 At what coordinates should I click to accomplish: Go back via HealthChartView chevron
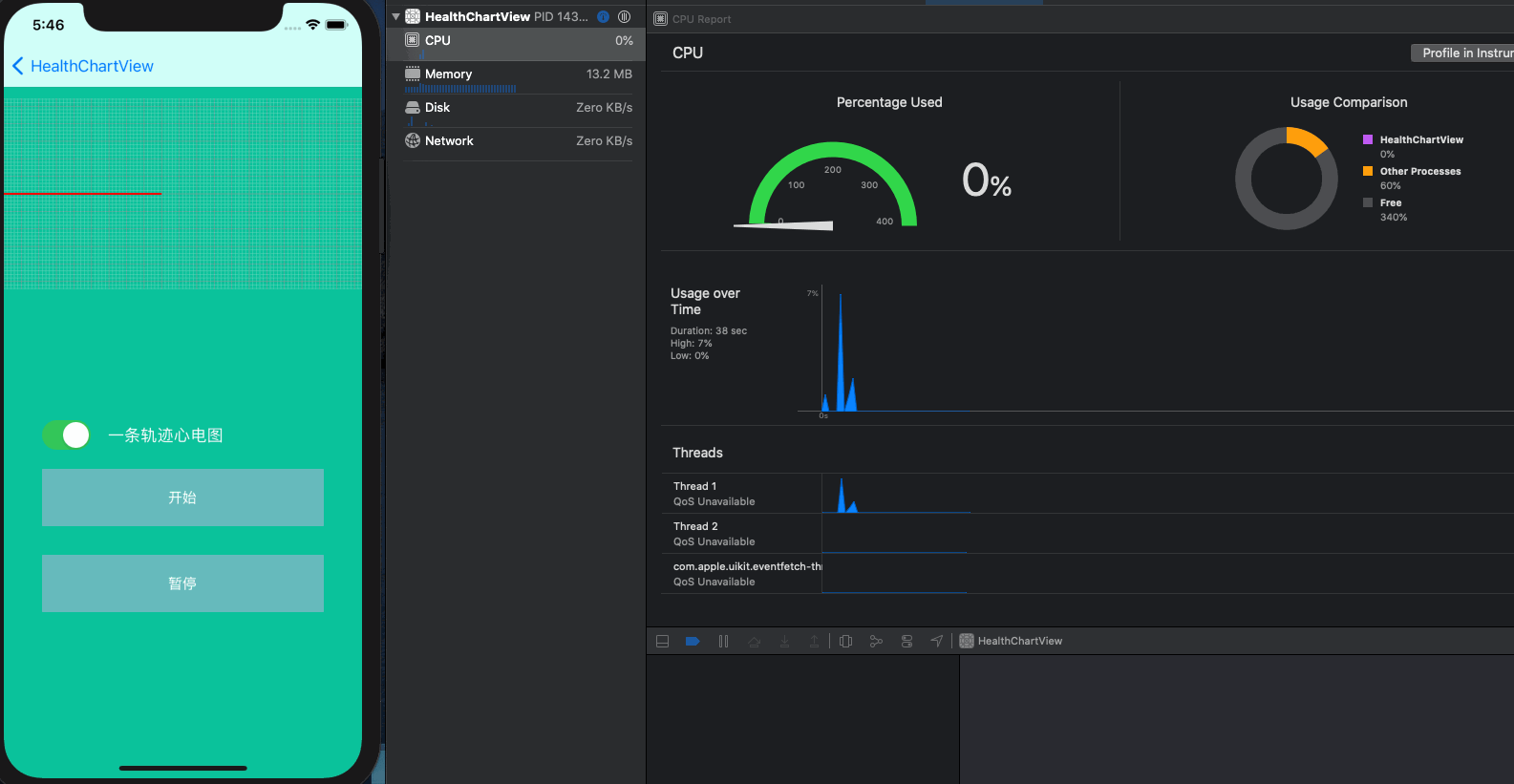pos(82,66)
